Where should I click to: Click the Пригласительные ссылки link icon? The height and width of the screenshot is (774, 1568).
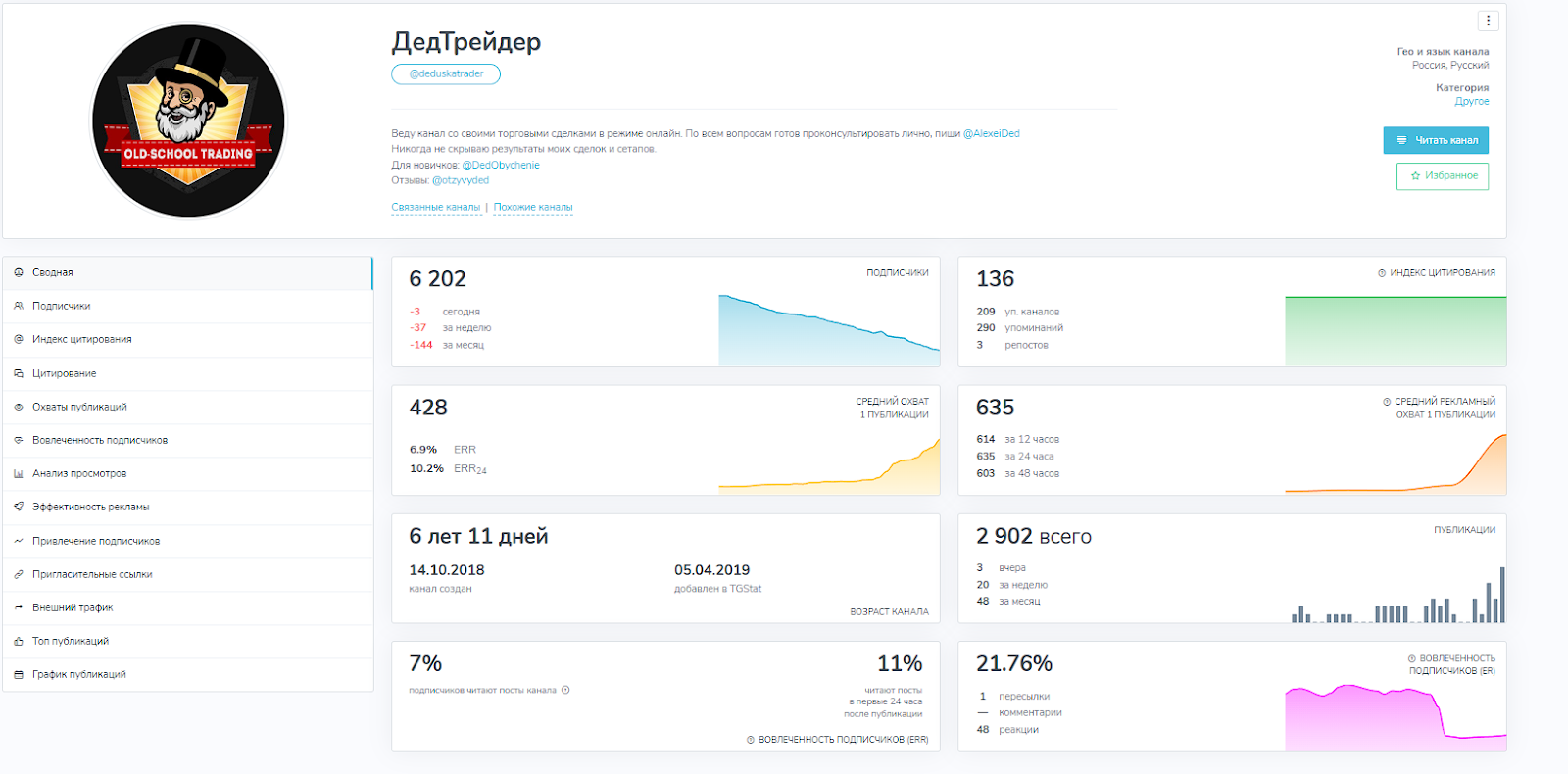19,574
